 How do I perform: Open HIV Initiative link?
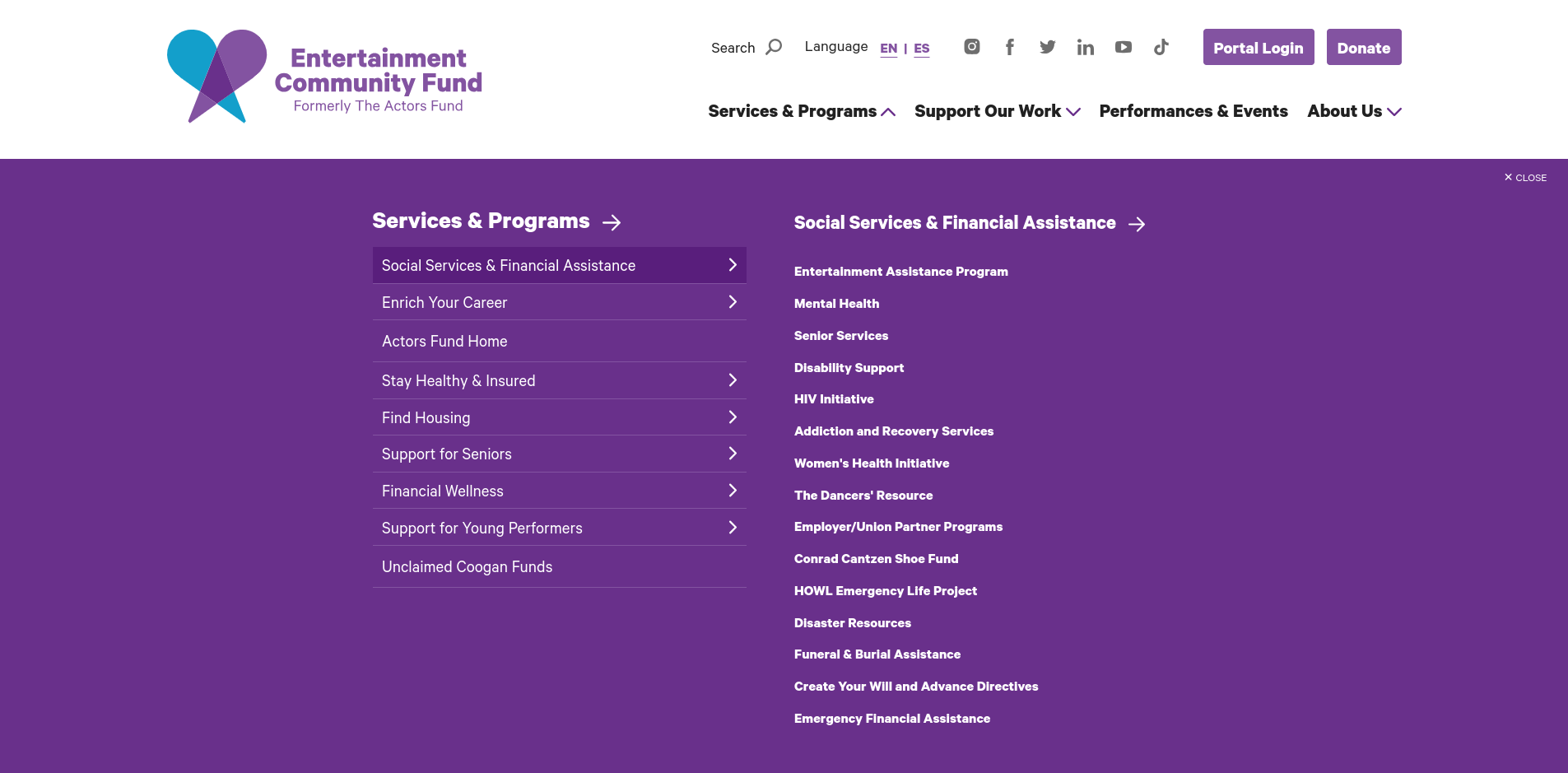(834, 399)
